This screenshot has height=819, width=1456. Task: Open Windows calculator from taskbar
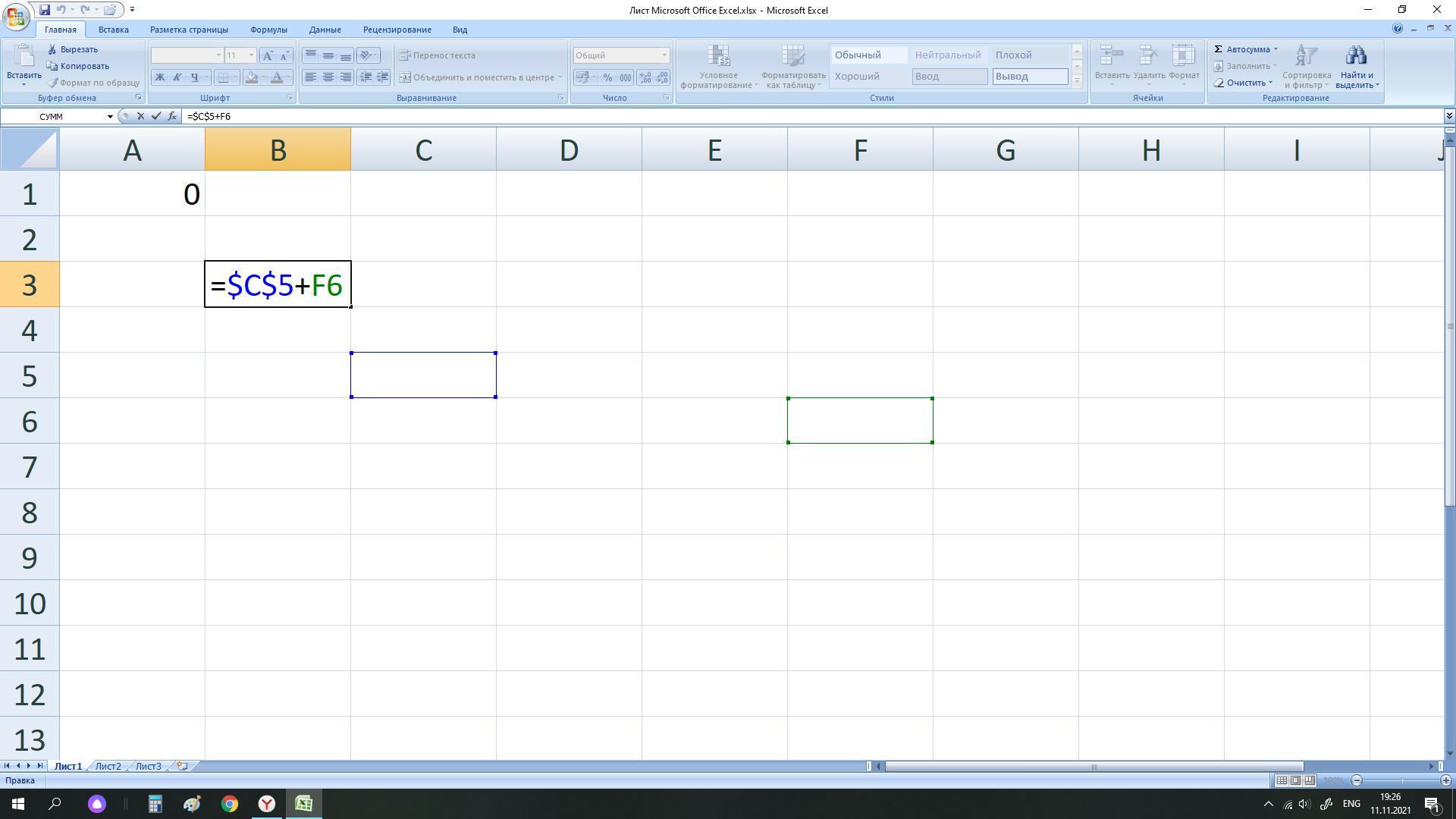click(155, 804)
